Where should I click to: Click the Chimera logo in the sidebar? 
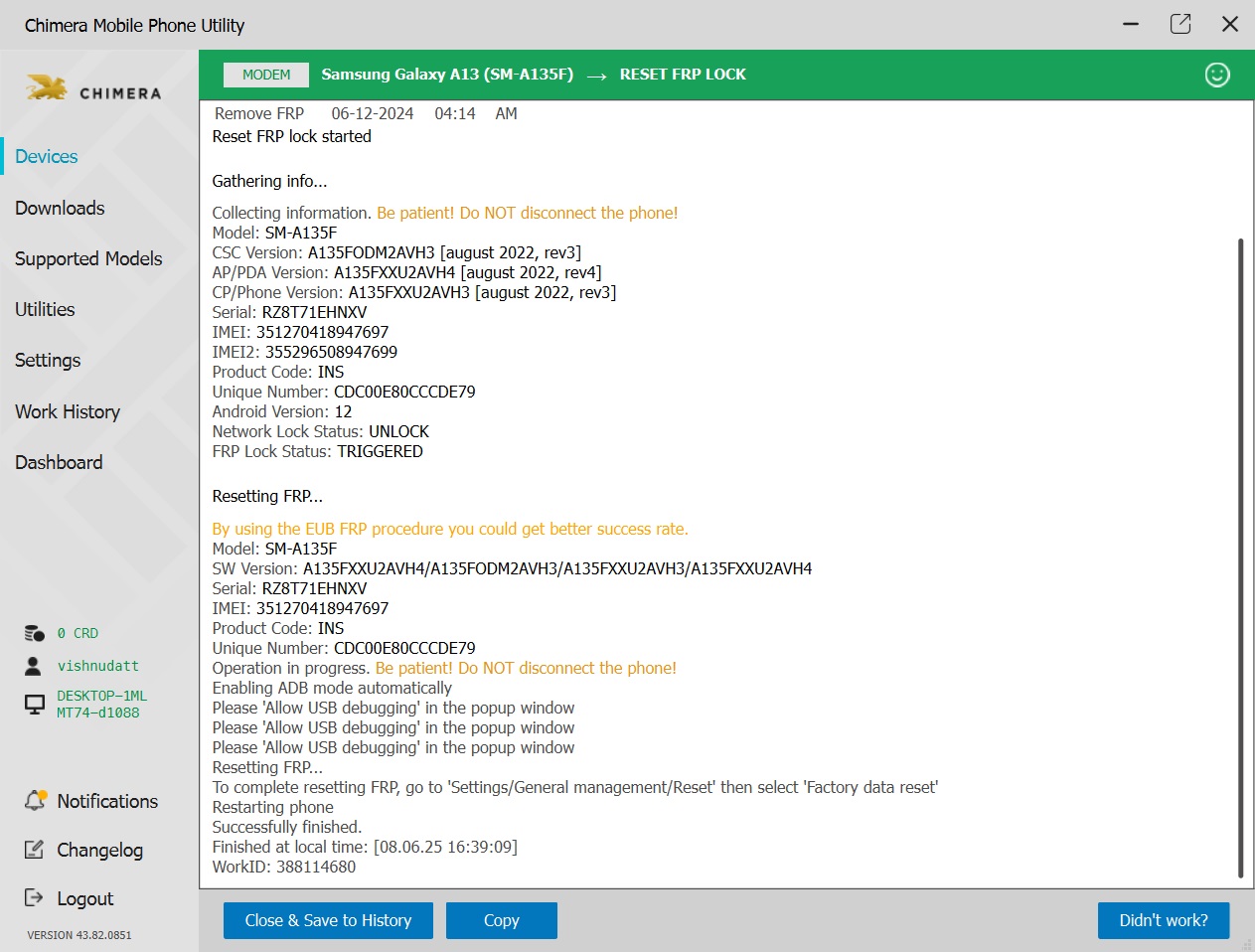tap(93, 89)
